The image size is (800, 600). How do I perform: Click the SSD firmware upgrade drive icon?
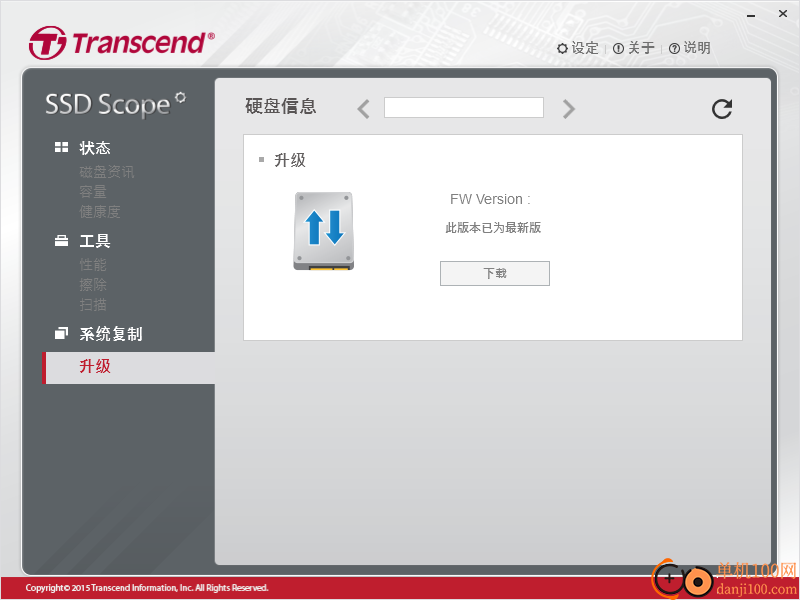[x=323, y=231]
